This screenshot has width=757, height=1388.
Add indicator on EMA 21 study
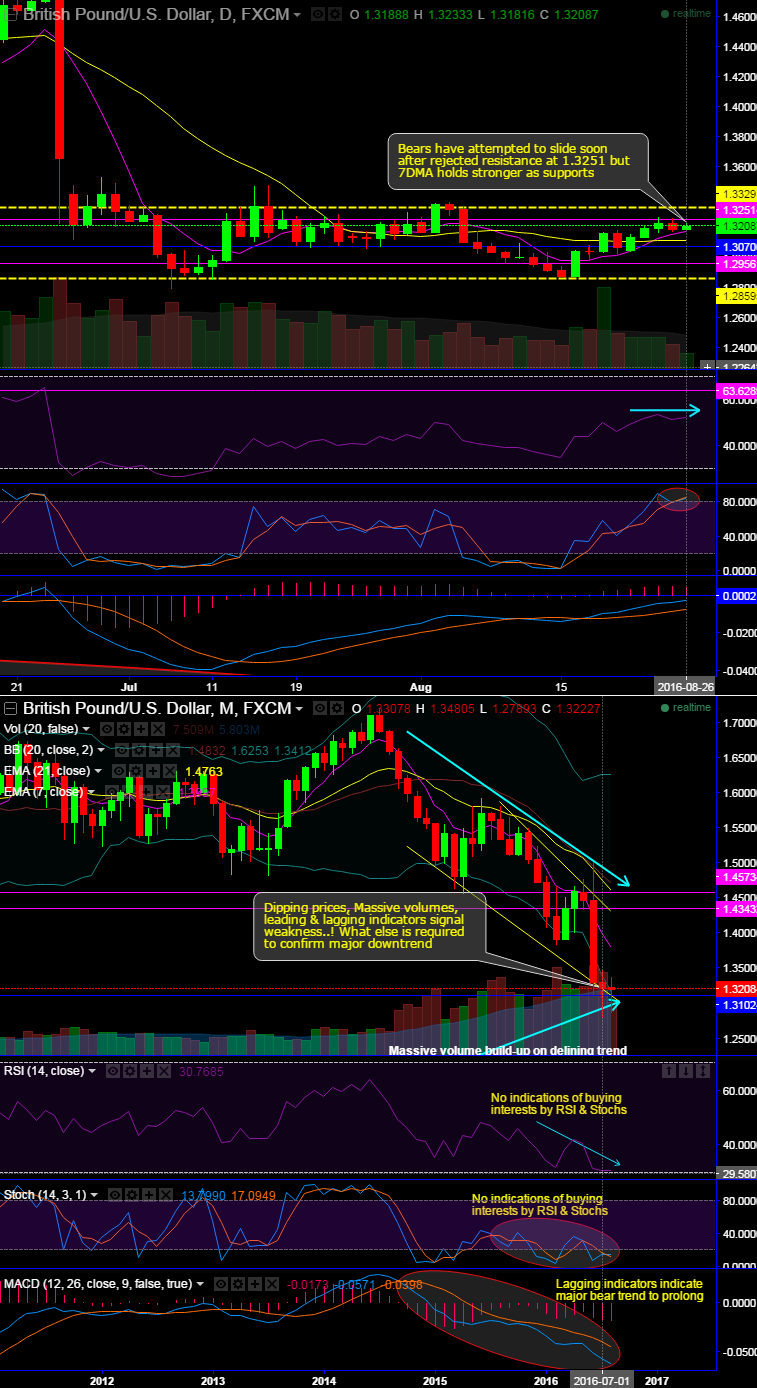(152, 771)
